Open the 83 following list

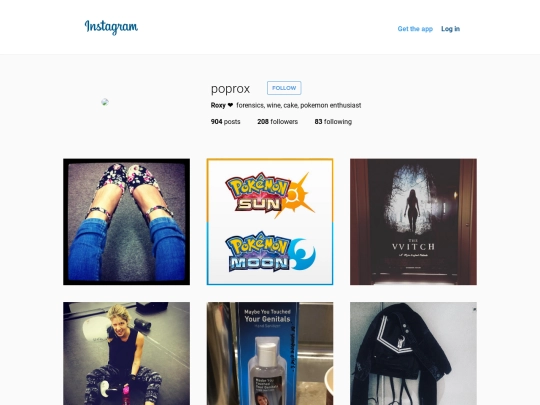[333, 122]
